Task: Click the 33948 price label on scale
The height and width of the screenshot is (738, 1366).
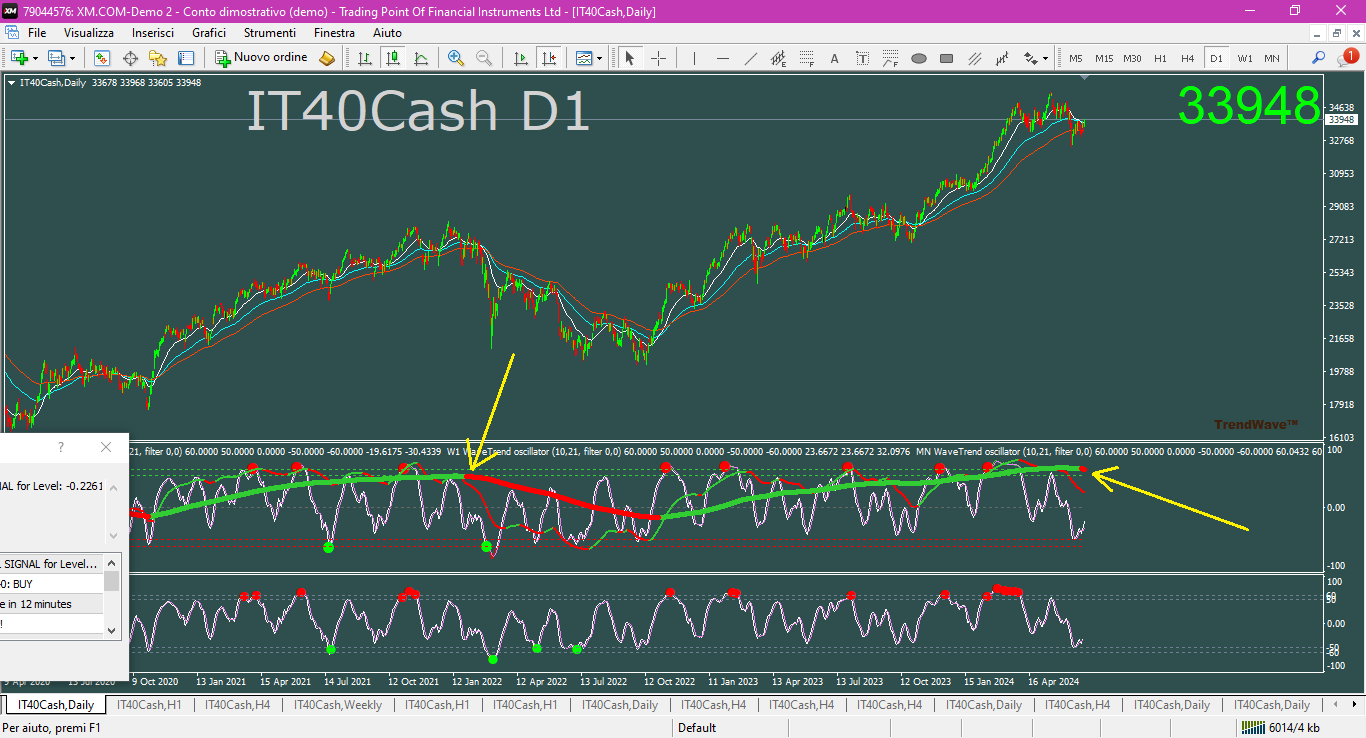Action: (x=1340, y=120)
